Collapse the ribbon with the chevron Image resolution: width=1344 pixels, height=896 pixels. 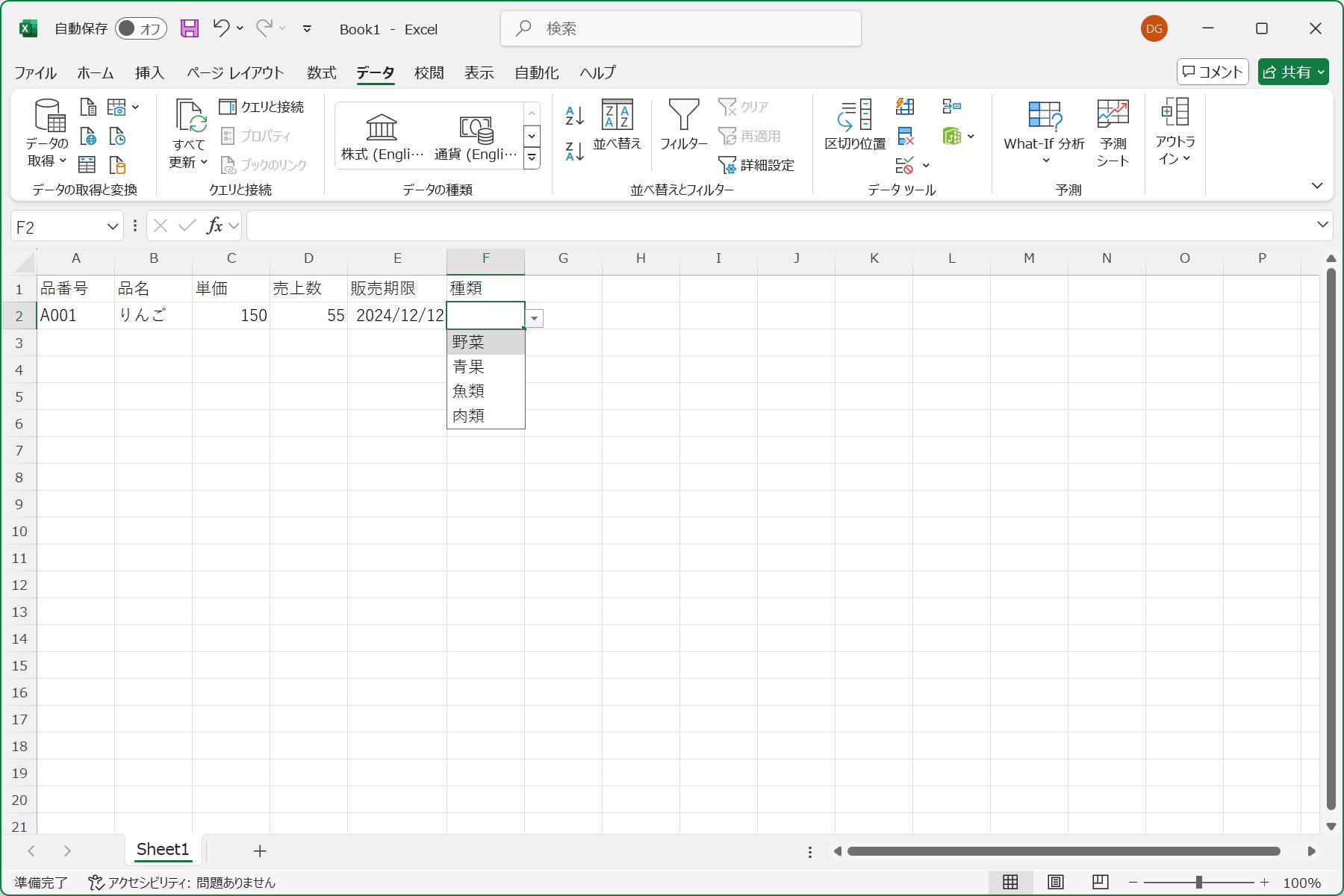1317,185
